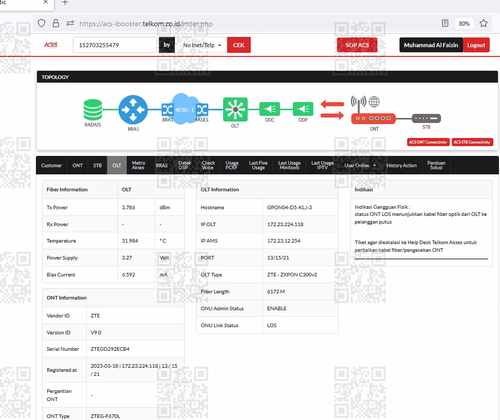Switch to the Customer tab
The image size is (500, 420).
51,165
